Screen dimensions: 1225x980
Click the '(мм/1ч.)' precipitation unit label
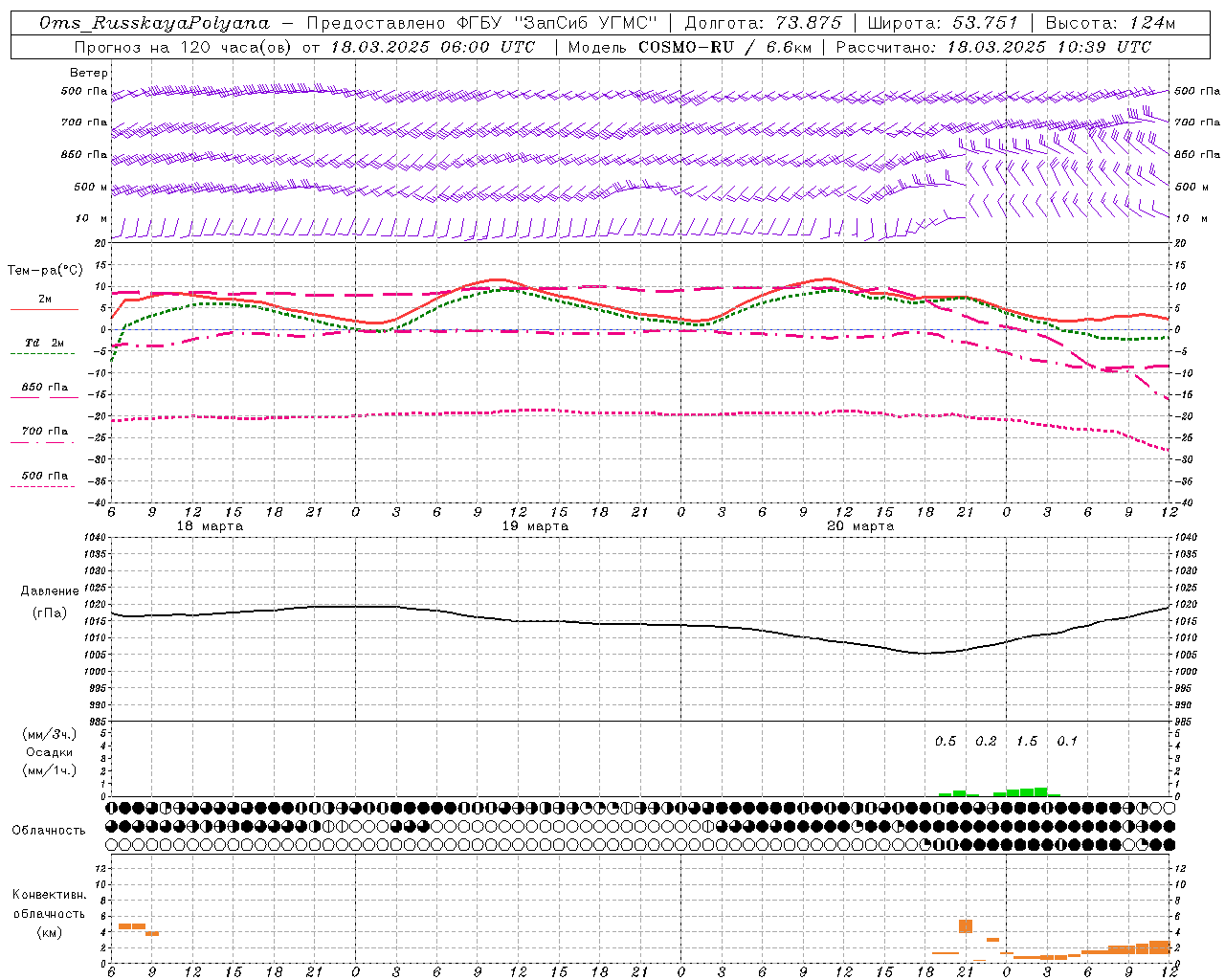tap(50, 770)
